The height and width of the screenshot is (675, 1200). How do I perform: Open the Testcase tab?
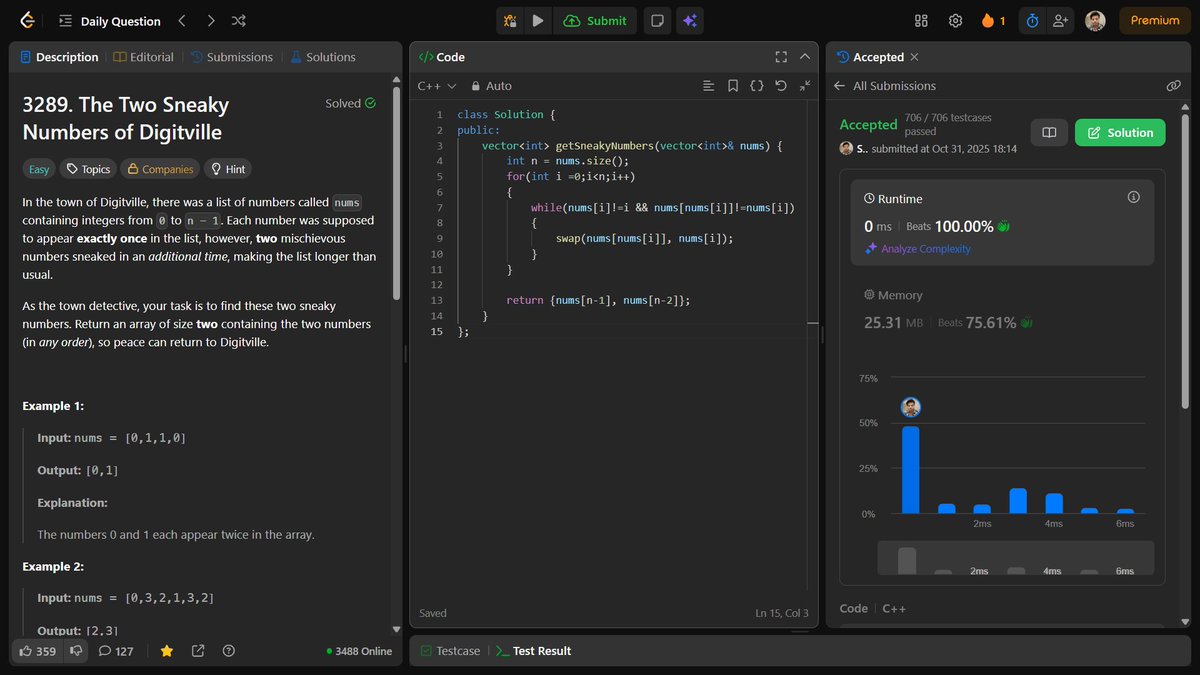coord(450,651)
